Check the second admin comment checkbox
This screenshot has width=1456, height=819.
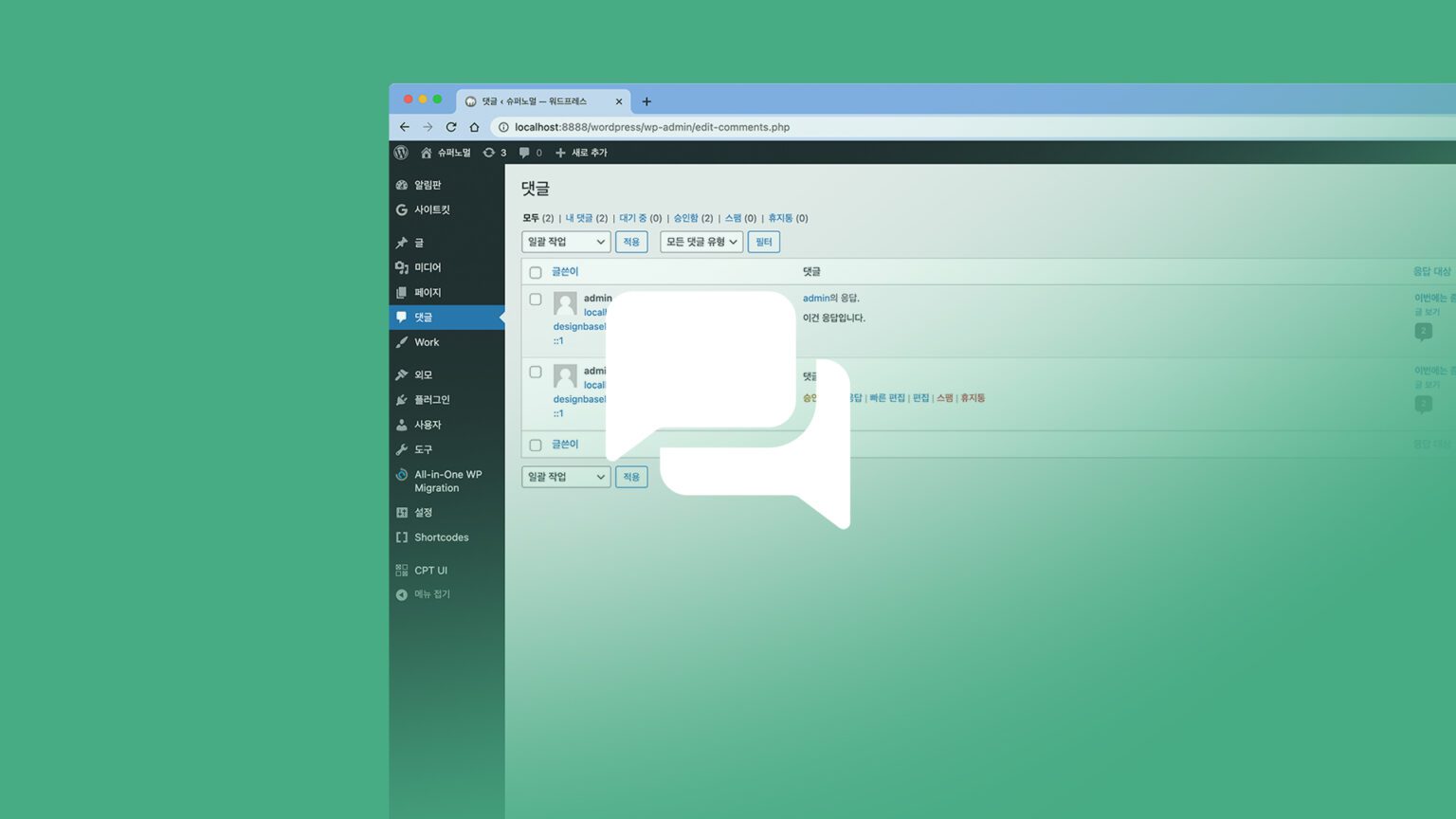point(536,373)
